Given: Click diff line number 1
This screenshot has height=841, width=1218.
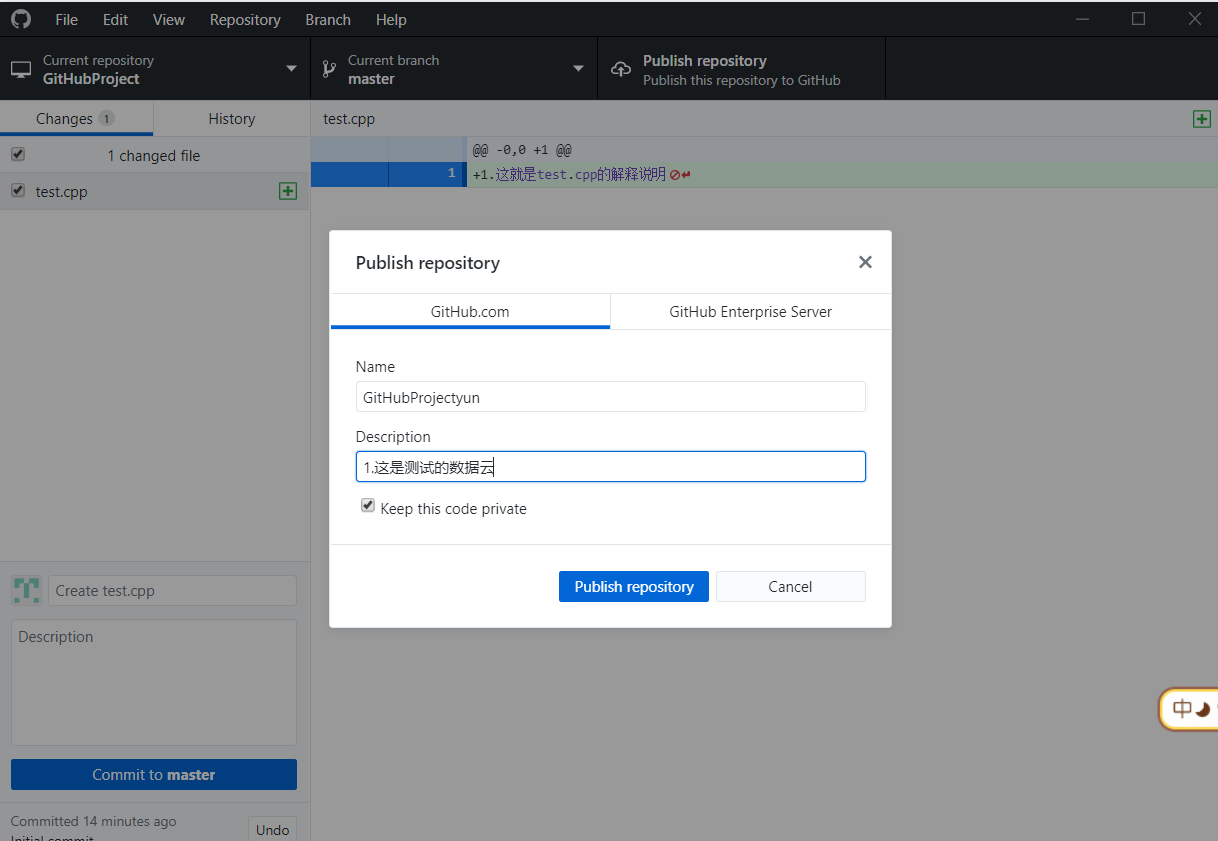Looking at the screenshot, I should [451, 174].
